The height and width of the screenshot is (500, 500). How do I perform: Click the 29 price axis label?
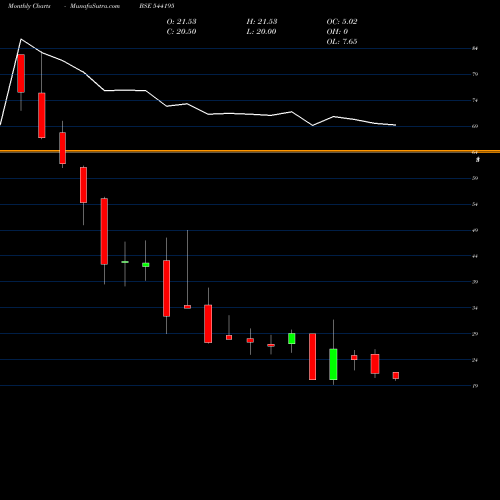point(475,334)
